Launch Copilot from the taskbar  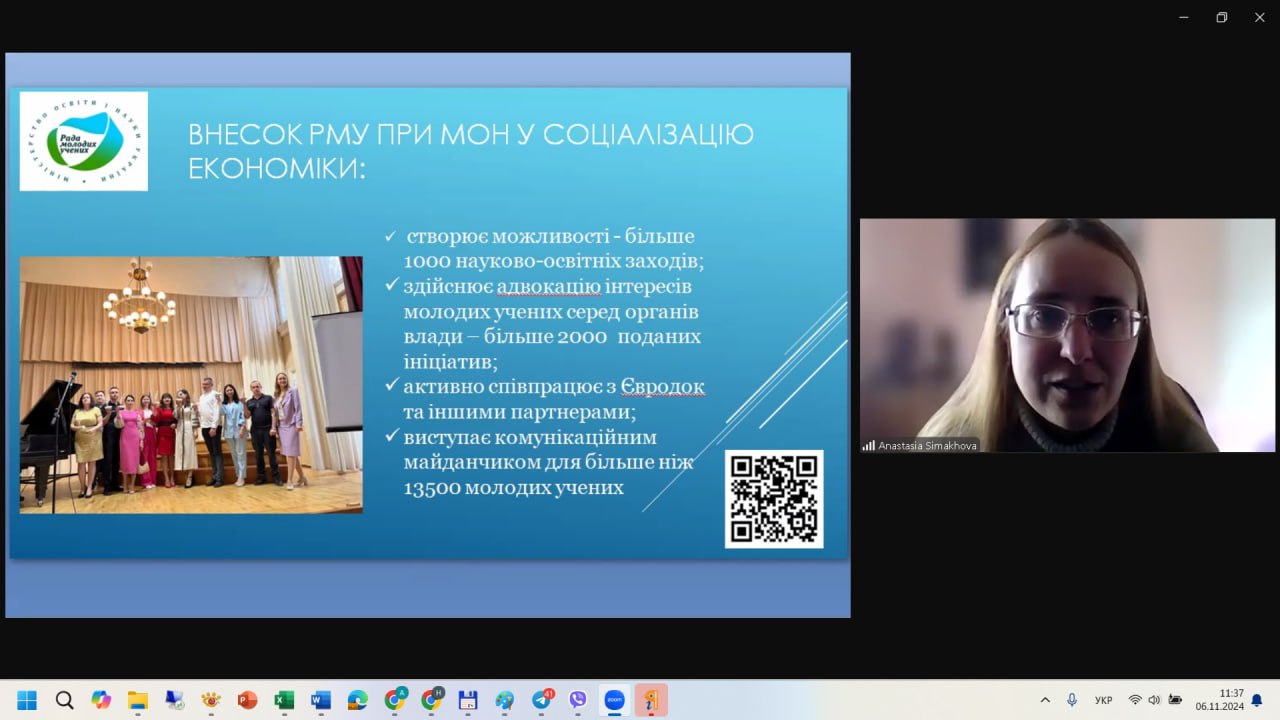click(101, 700)
